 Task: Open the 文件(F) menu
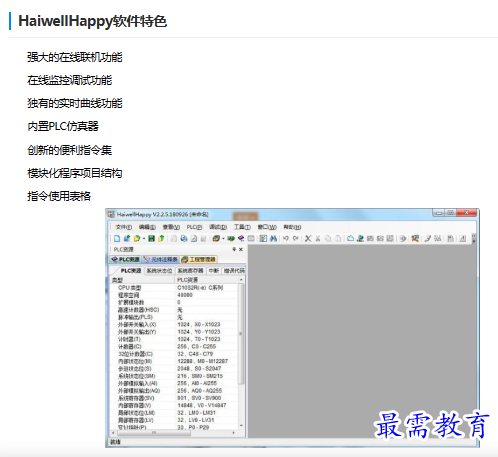pyautogui.click(x=124, y=227)
